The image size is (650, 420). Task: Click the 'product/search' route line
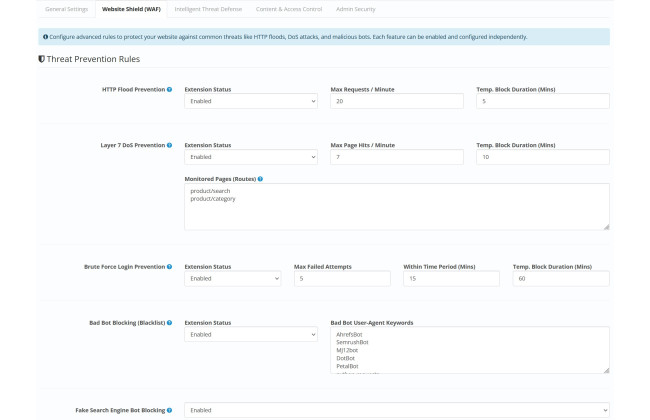pyautogui.click(x=210, y=191)
